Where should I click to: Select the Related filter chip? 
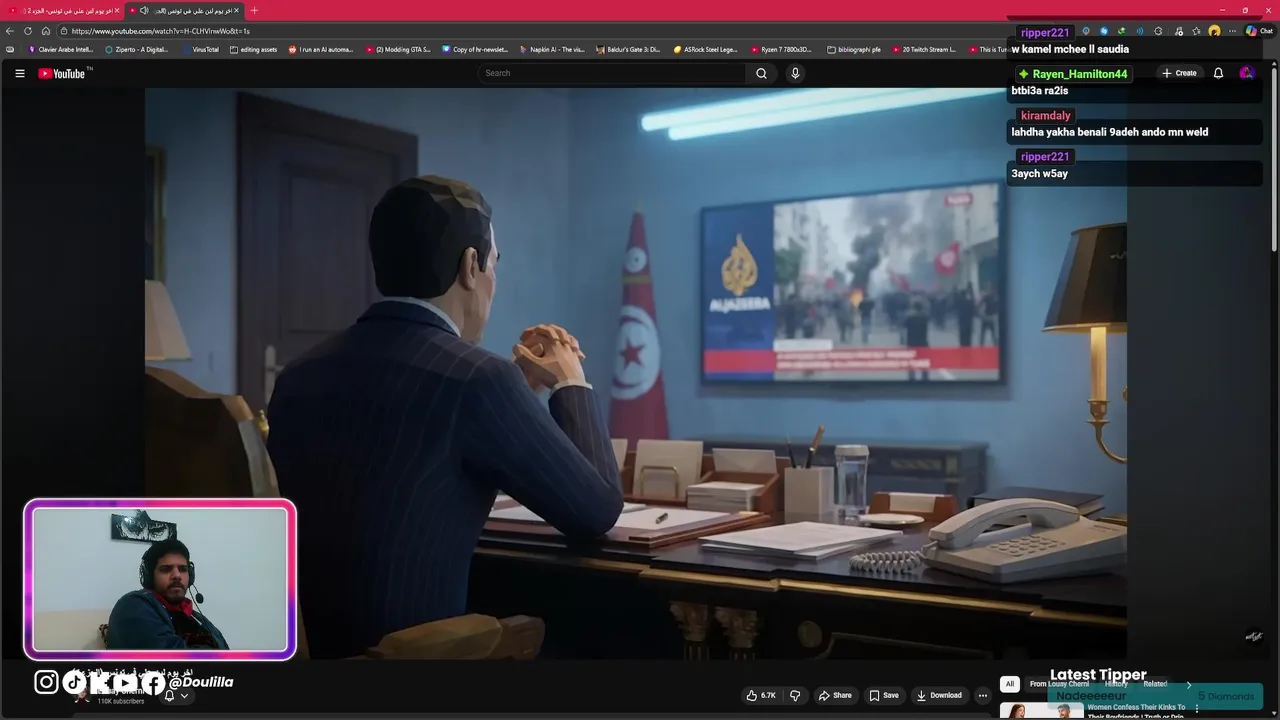1155,684
